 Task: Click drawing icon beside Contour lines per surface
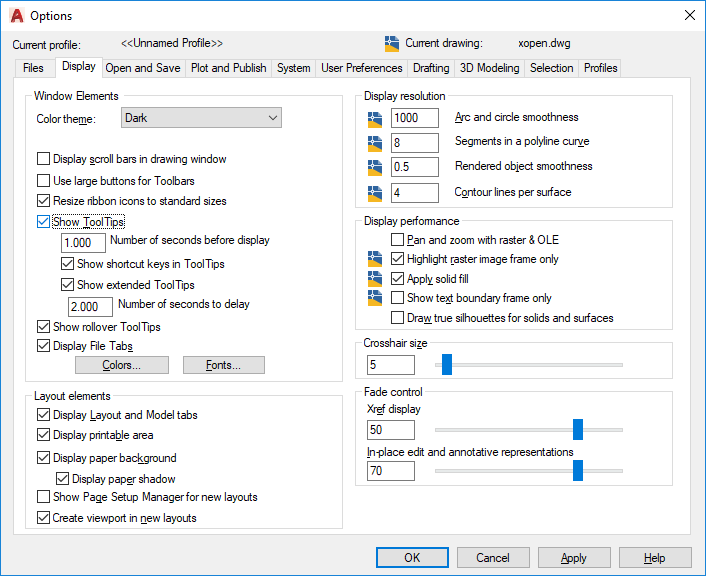[375, 193]
